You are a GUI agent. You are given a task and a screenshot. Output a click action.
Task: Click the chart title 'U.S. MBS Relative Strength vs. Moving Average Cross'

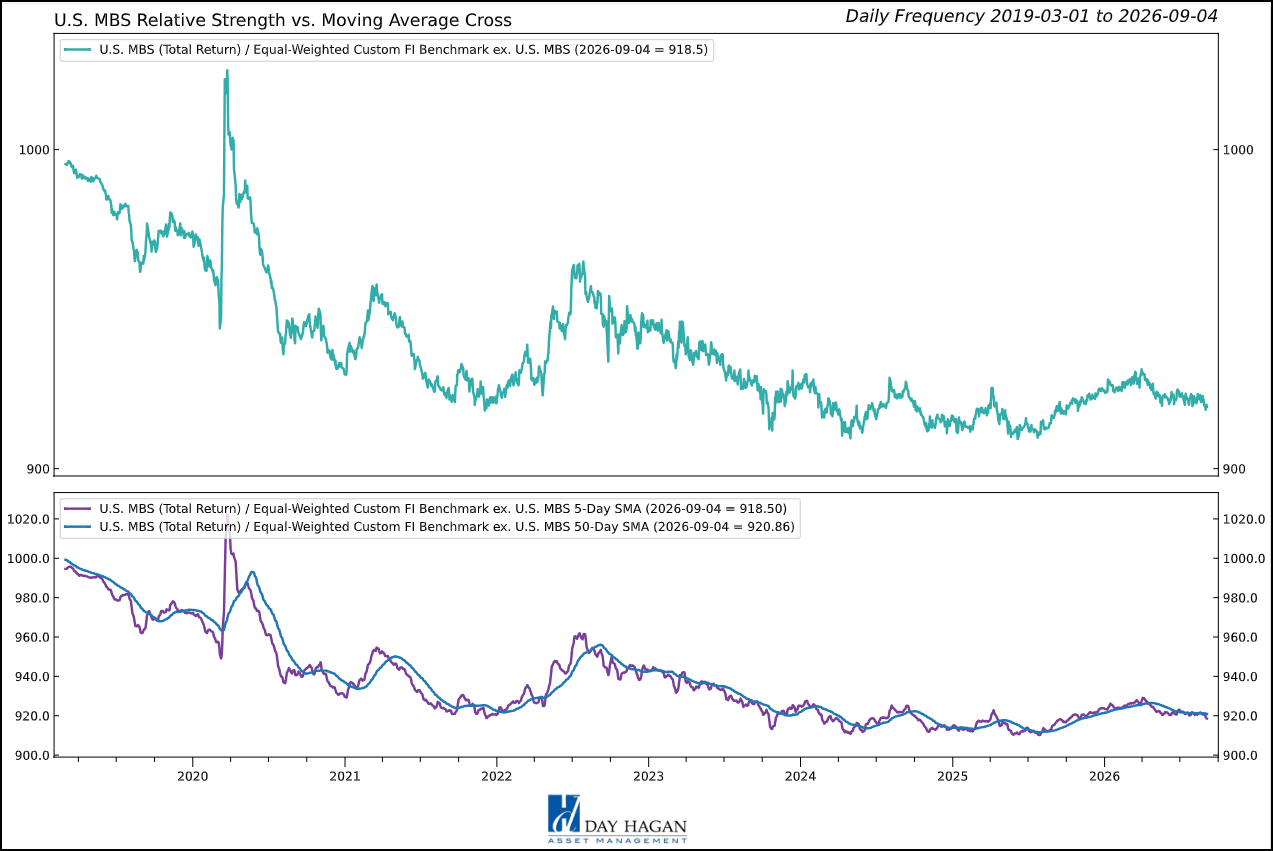(x=283, y=20)
